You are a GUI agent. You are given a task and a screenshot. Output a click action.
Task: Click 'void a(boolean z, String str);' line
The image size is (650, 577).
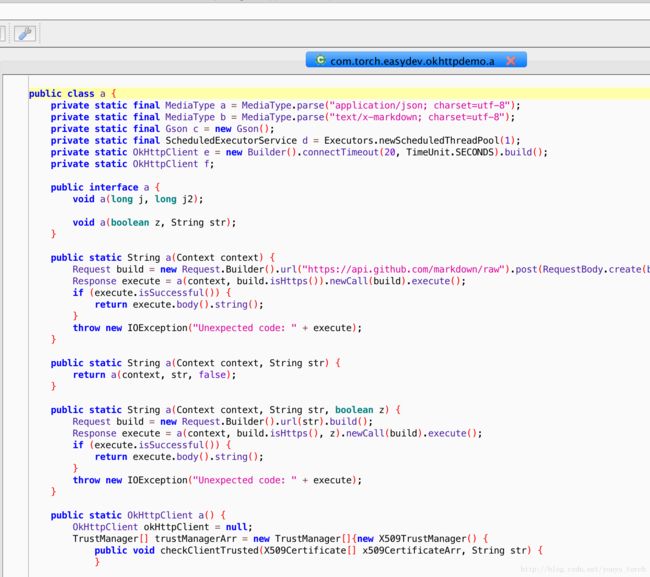pos(154,223)
